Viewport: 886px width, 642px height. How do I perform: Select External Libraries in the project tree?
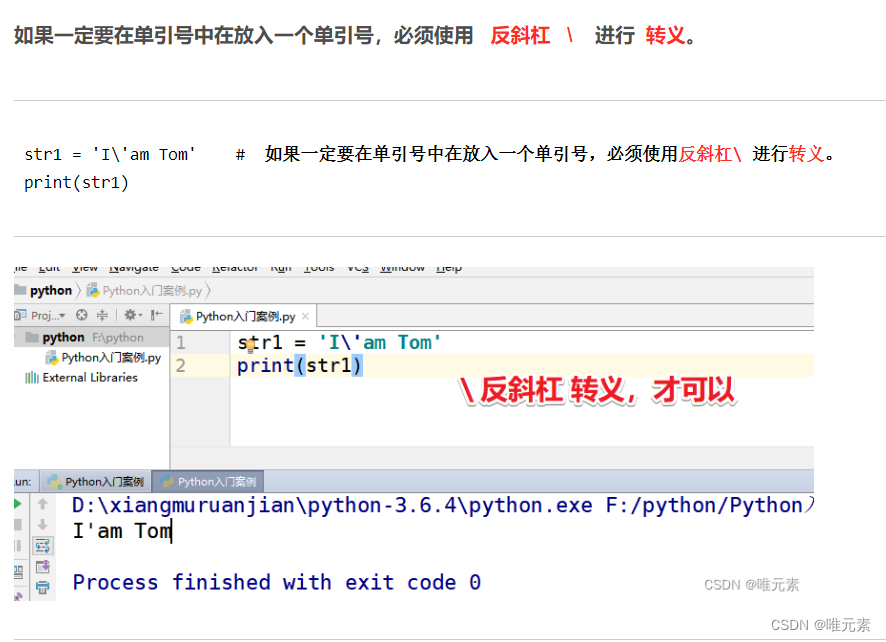(x=82, y=378)
